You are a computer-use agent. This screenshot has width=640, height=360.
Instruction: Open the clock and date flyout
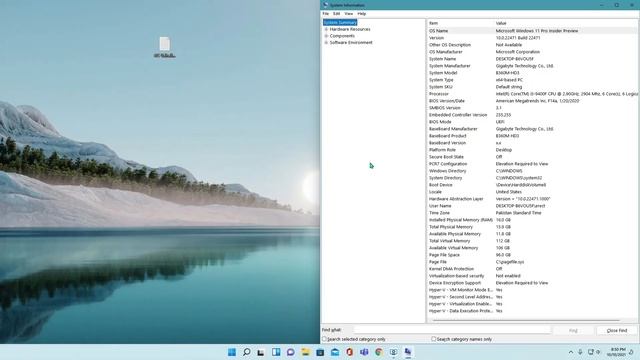[x=616, y=352]
